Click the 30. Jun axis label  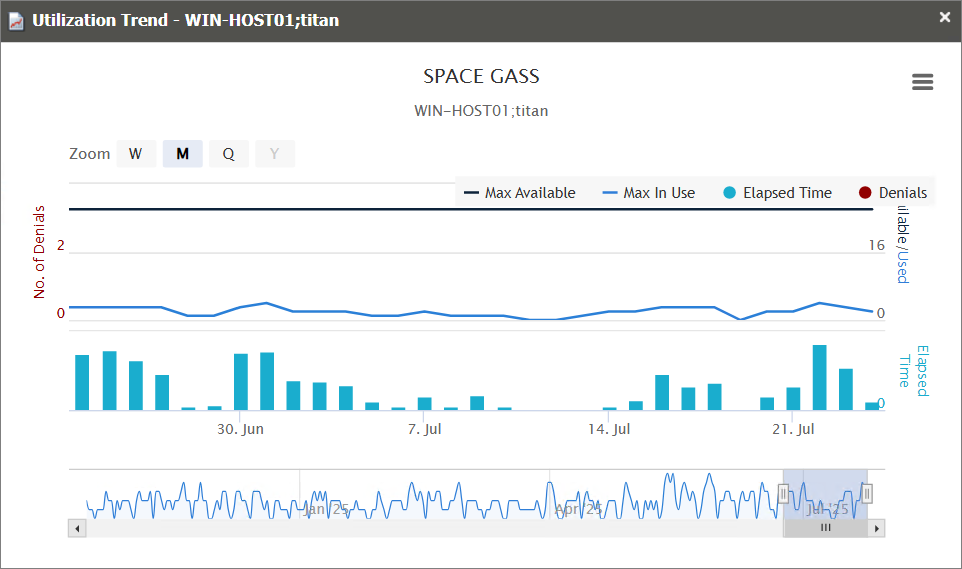[x=240, y=429]
